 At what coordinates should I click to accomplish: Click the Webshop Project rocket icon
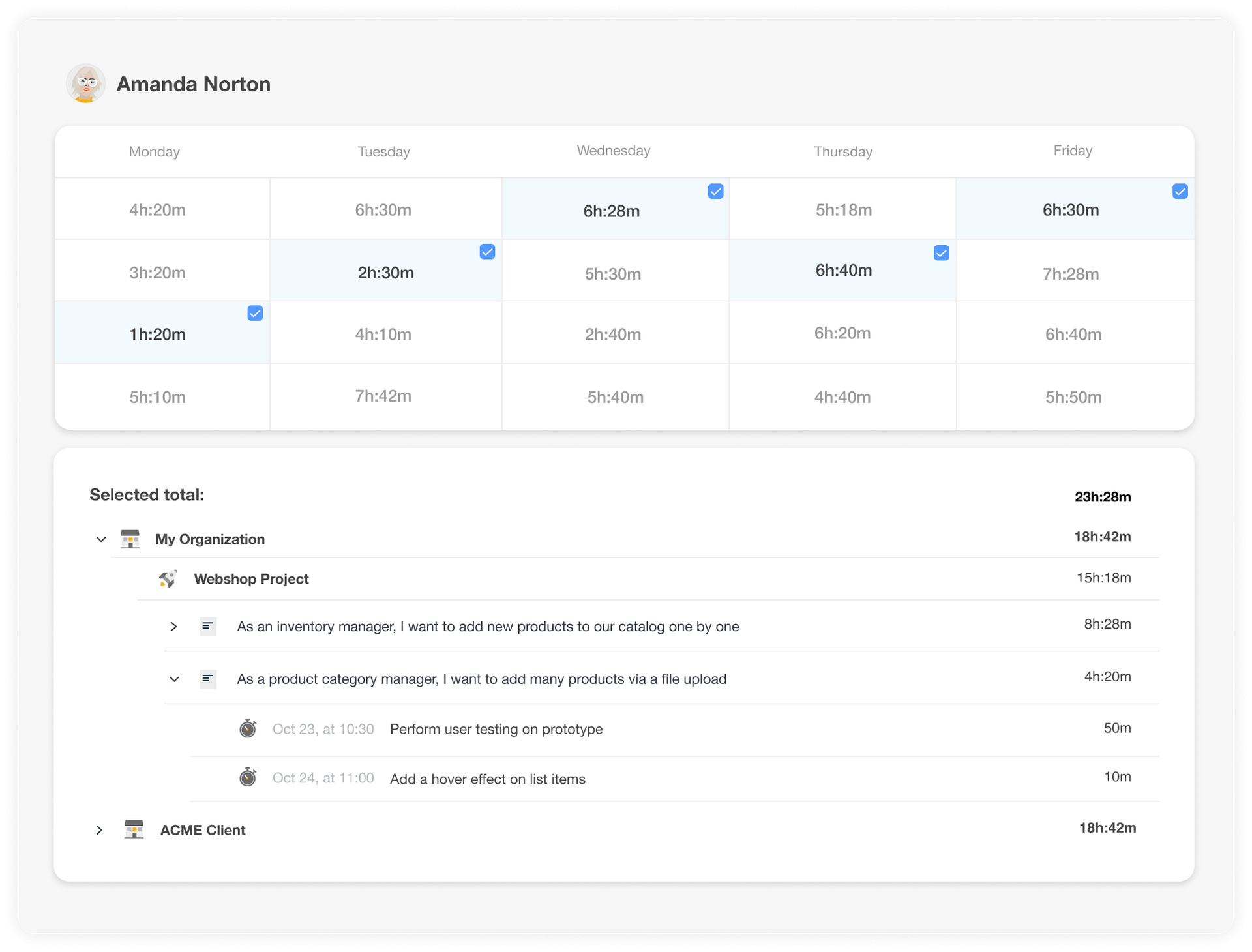point(168,579)
